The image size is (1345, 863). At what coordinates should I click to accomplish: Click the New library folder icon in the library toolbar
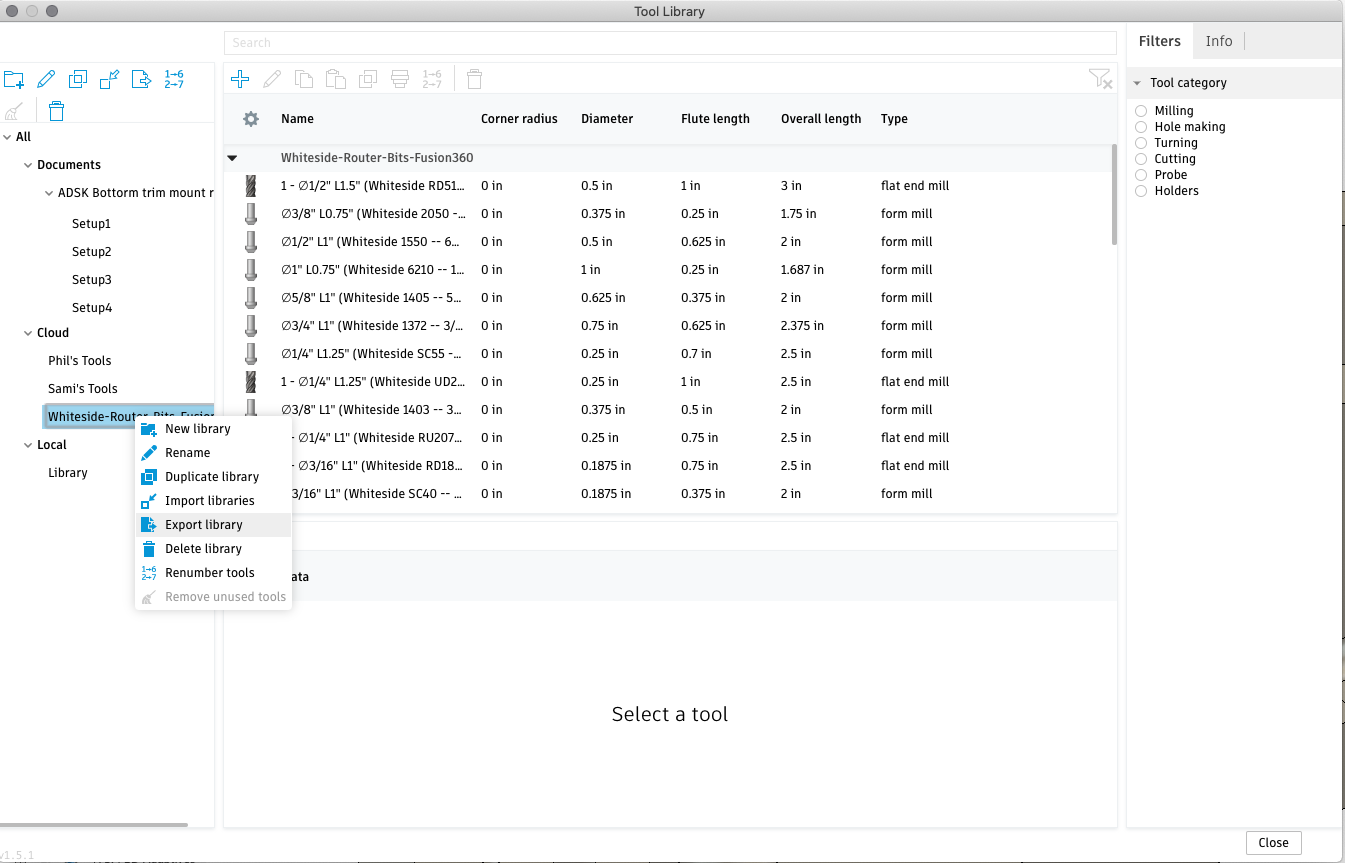pyautogui.click(x=14, y=79)
